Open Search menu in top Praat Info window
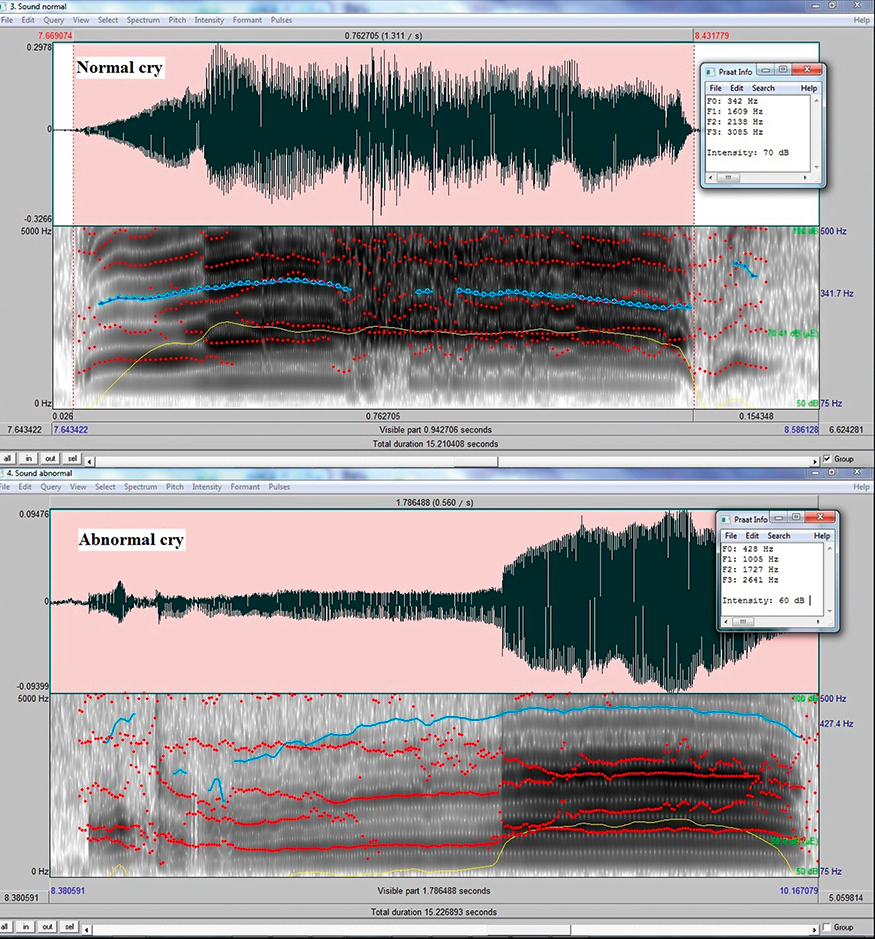 tap(763, 88)
